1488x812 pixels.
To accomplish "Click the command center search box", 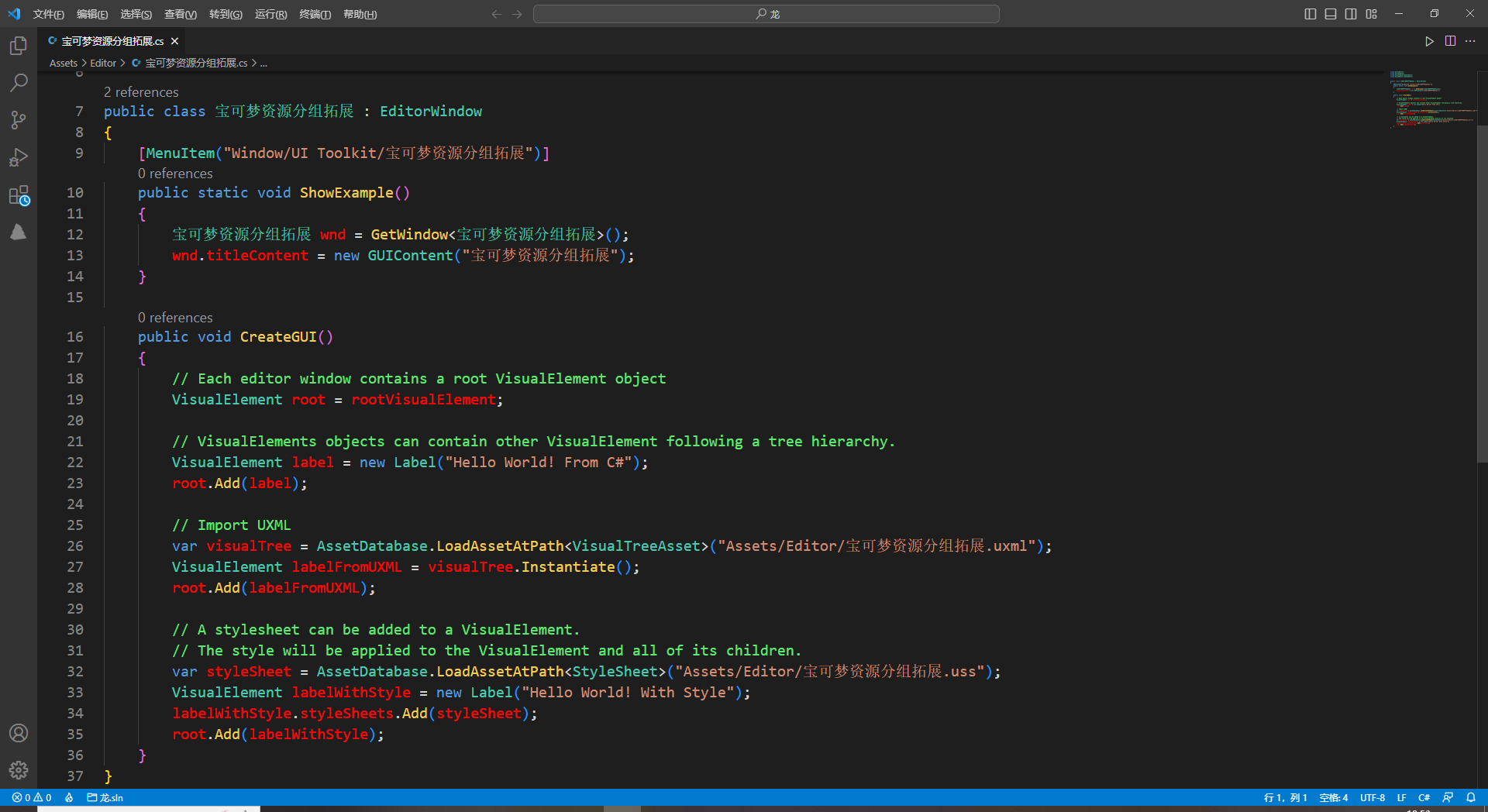I will pos(766,14).
